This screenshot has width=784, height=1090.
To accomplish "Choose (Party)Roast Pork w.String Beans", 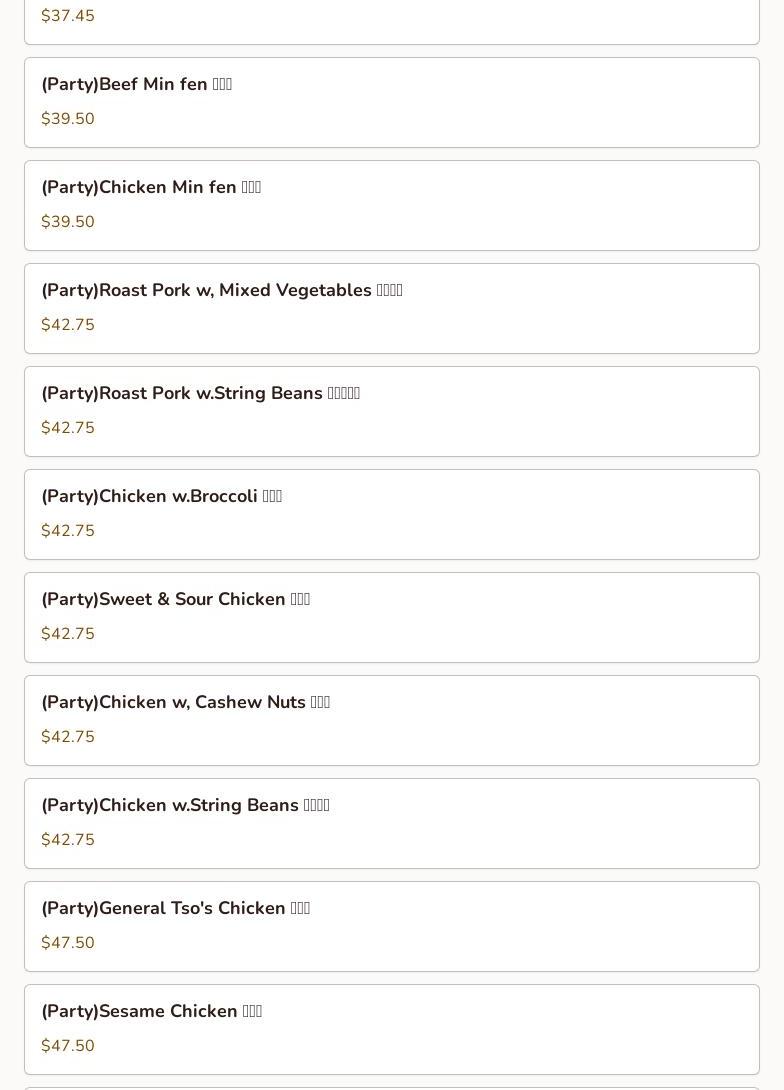I will 200,394.
